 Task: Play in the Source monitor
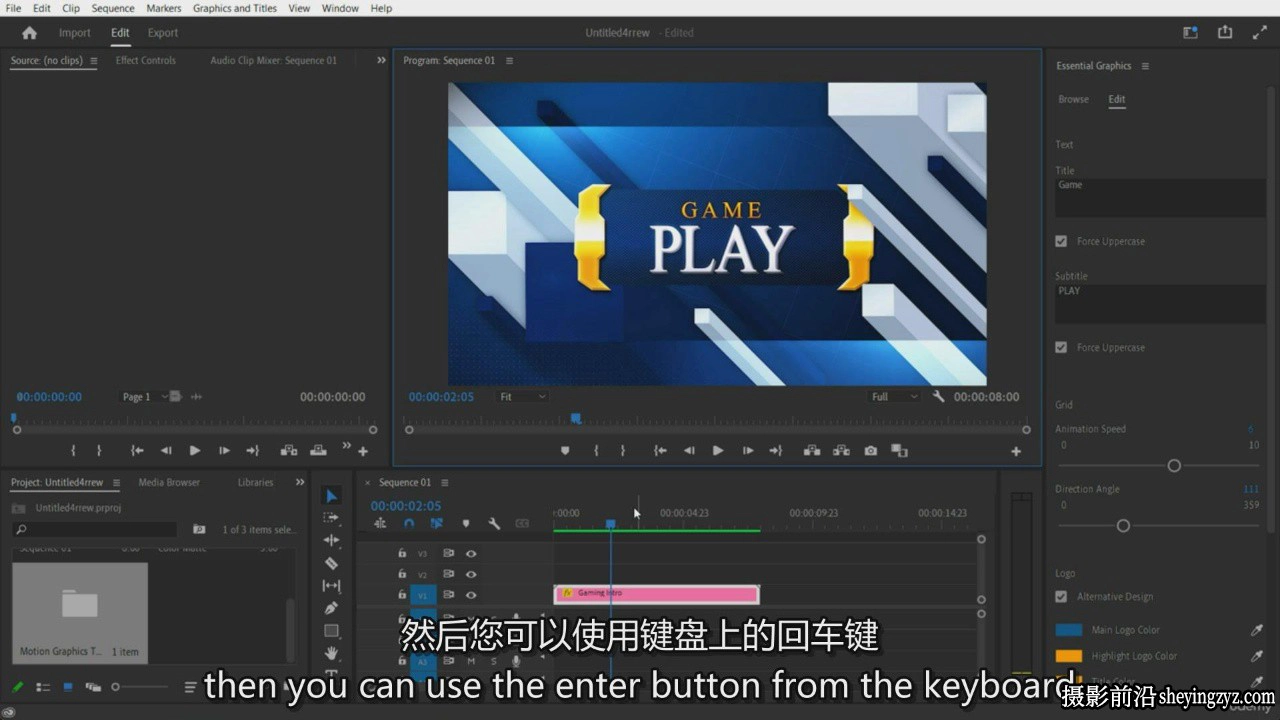195,451
